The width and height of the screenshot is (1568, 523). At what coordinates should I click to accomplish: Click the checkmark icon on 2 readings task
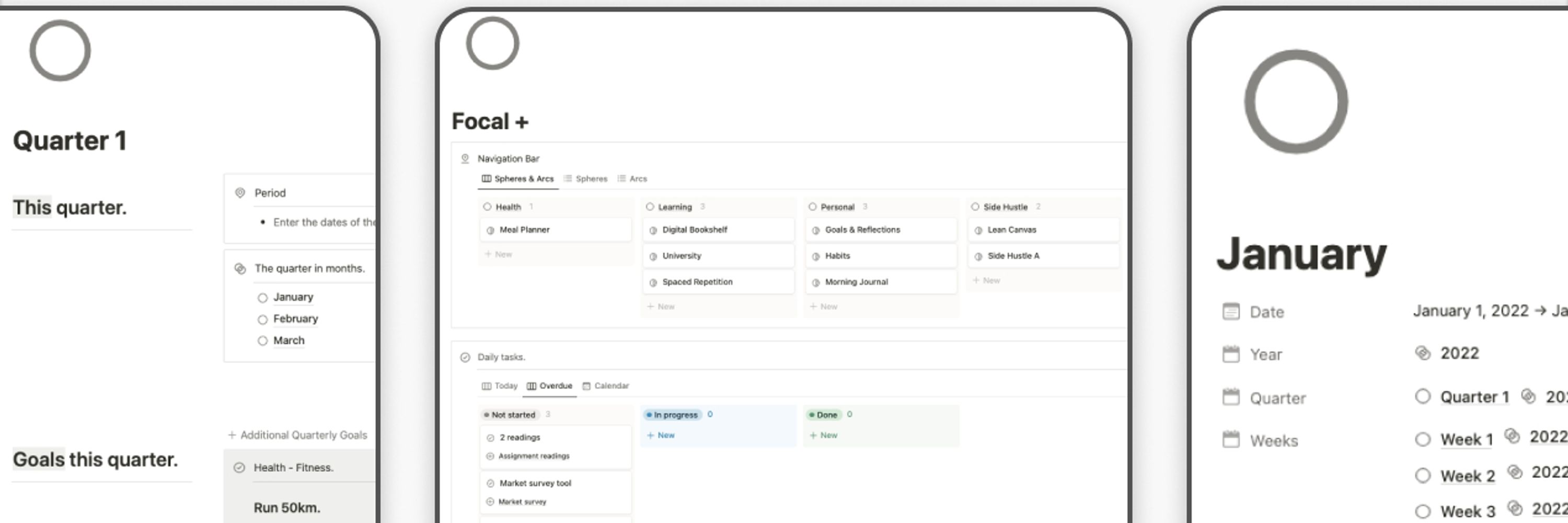[x=490, y=438]
